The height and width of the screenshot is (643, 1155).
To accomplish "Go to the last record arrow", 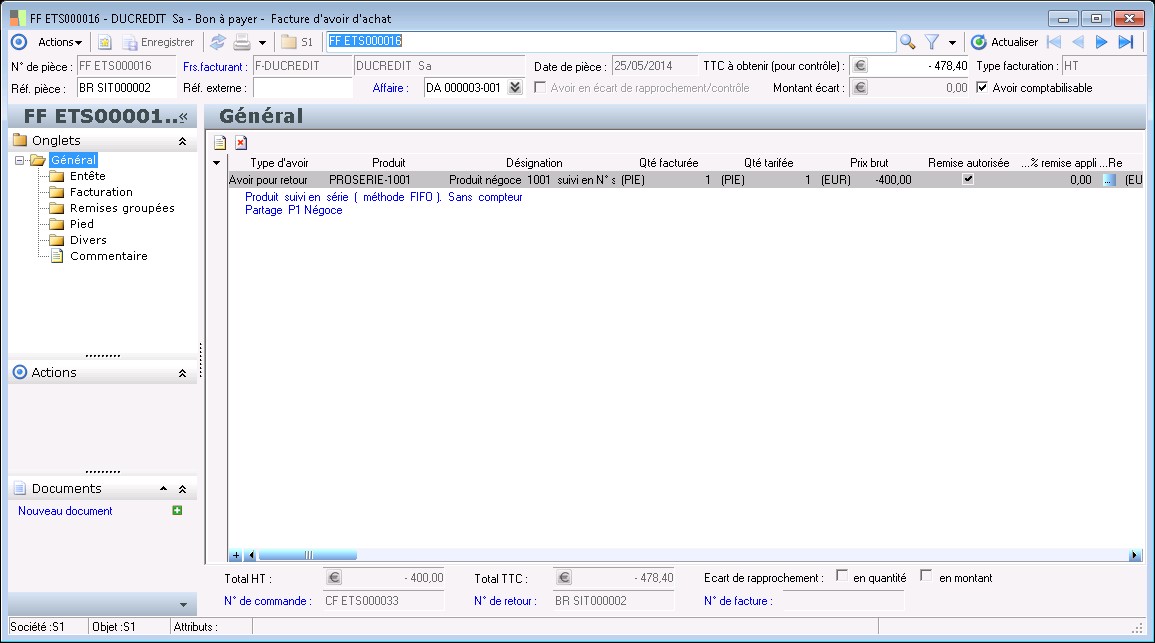I will tap(1125, 42).
